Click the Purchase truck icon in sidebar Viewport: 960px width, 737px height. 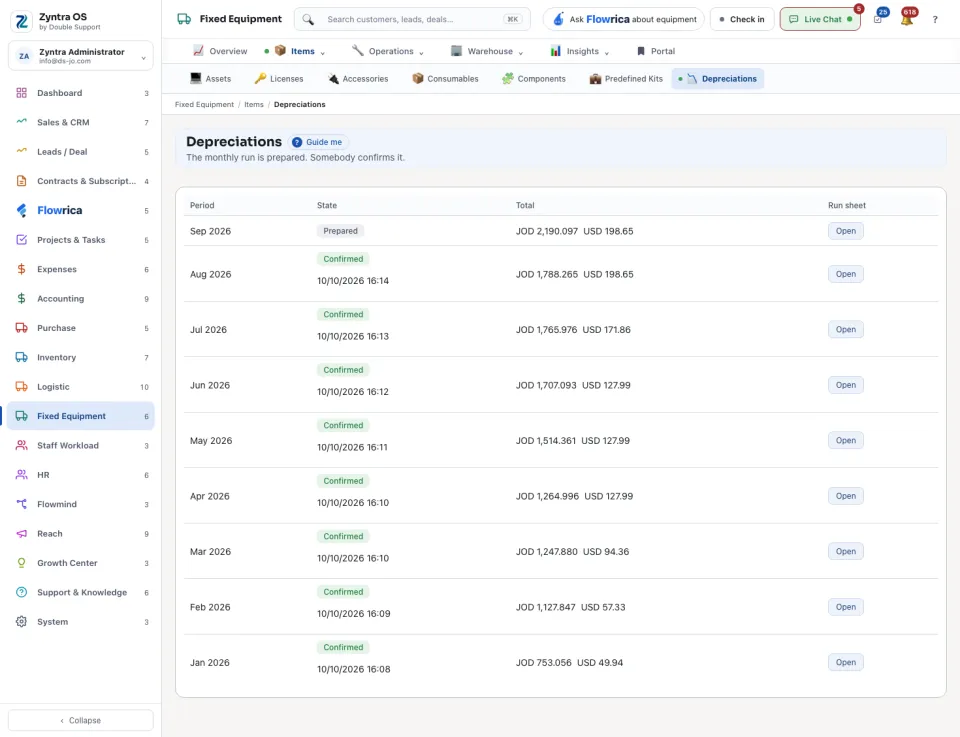[21, 328]
